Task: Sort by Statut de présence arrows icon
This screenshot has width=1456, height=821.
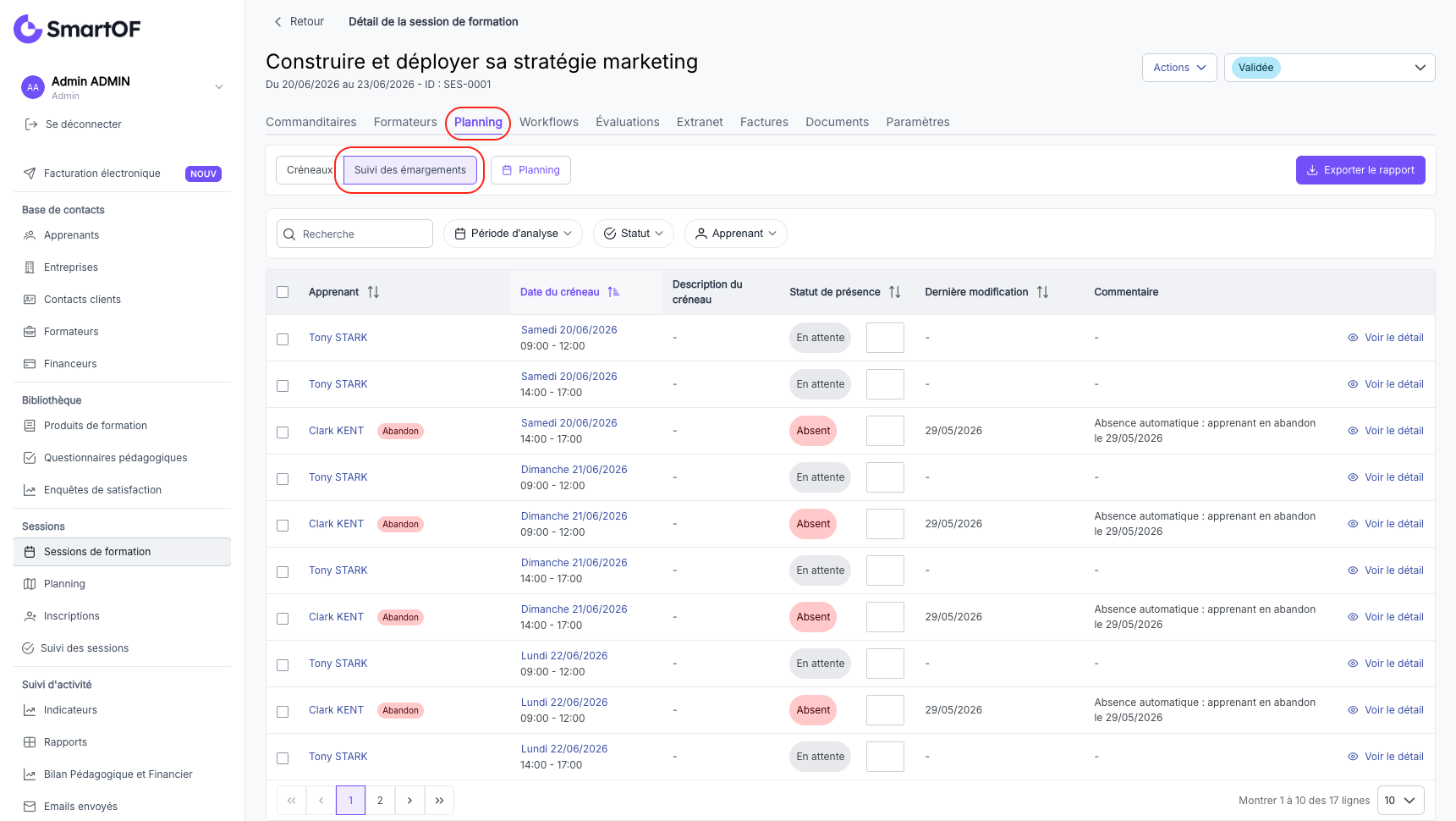Action: click(x=895, y=292)
